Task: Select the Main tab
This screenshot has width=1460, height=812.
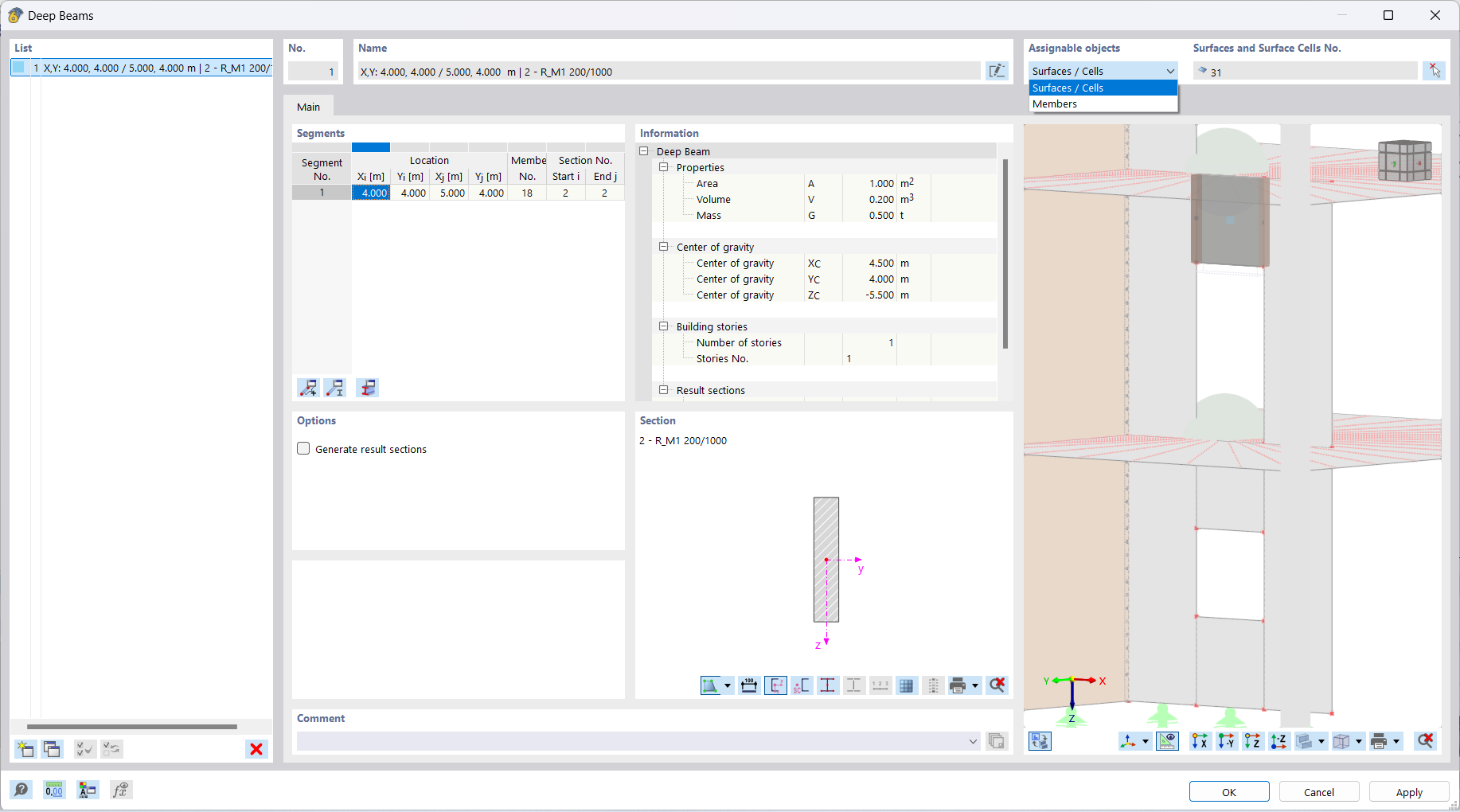Action: point(308,107)
